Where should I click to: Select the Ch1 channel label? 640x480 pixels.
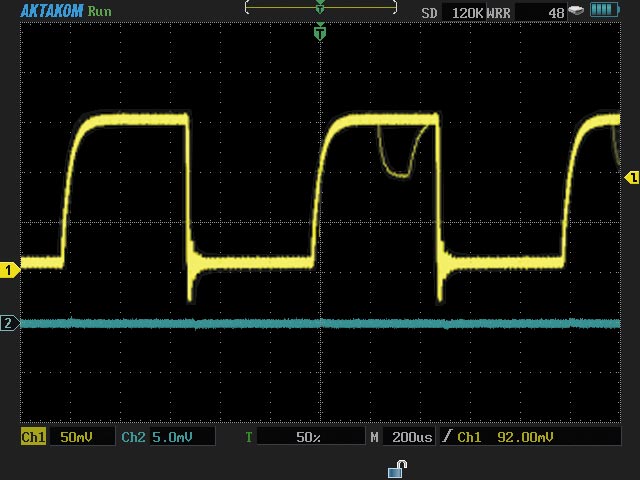pos(34,437)
